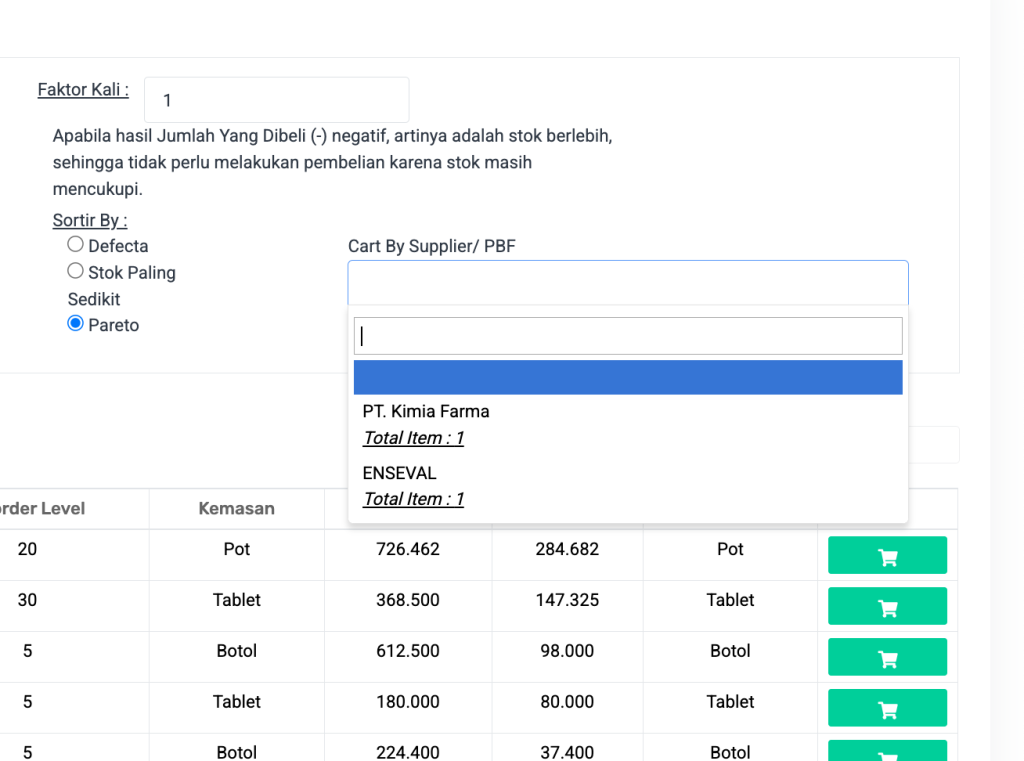Click Total Item under ENSEVAL
Image resolution: width=1024 pixels, height=761 pixels.
[x=413, y=499]
